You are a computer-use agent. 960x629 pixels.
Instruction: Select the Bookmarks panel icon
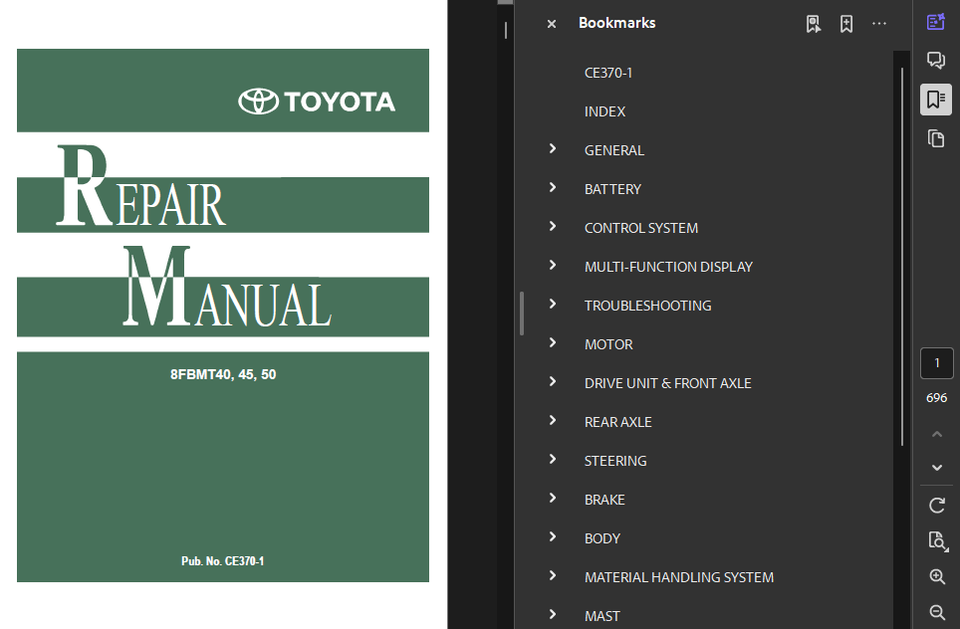[936, 99]
